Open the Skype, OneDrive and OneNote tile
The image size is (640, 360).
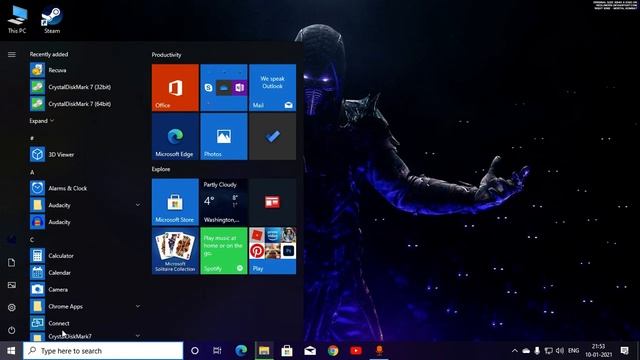click(224, 87)
